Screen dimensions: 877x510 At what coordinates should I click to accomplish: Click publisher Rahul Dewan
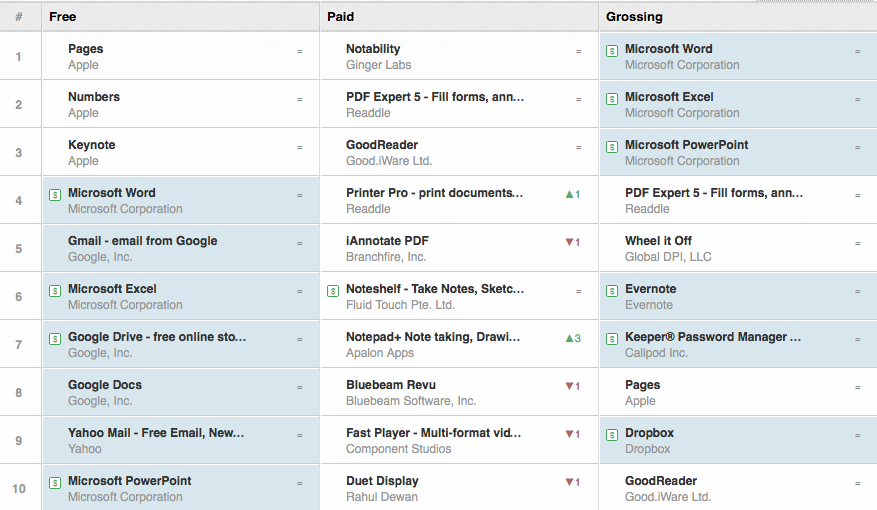[x=382, y=497]
